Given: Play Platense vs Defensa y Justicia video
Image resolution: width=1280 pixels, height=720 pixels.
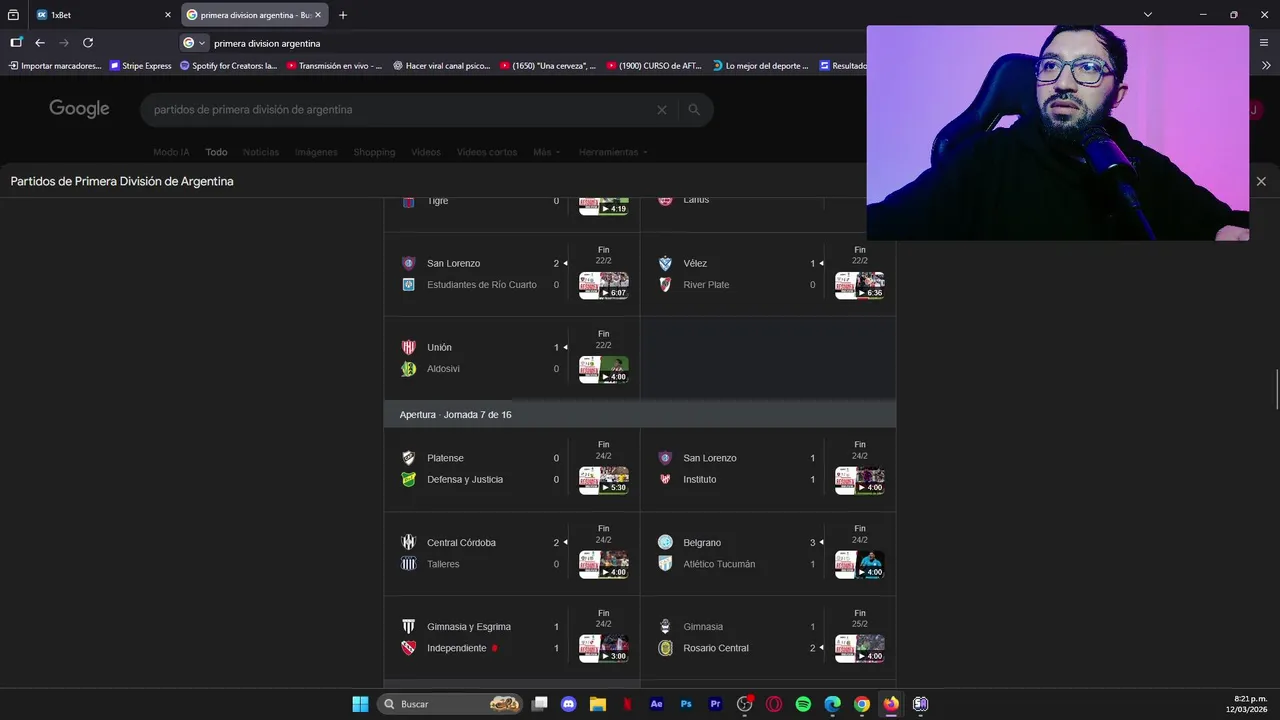Looking at the screenshot, I should click(x=604, y=480).
